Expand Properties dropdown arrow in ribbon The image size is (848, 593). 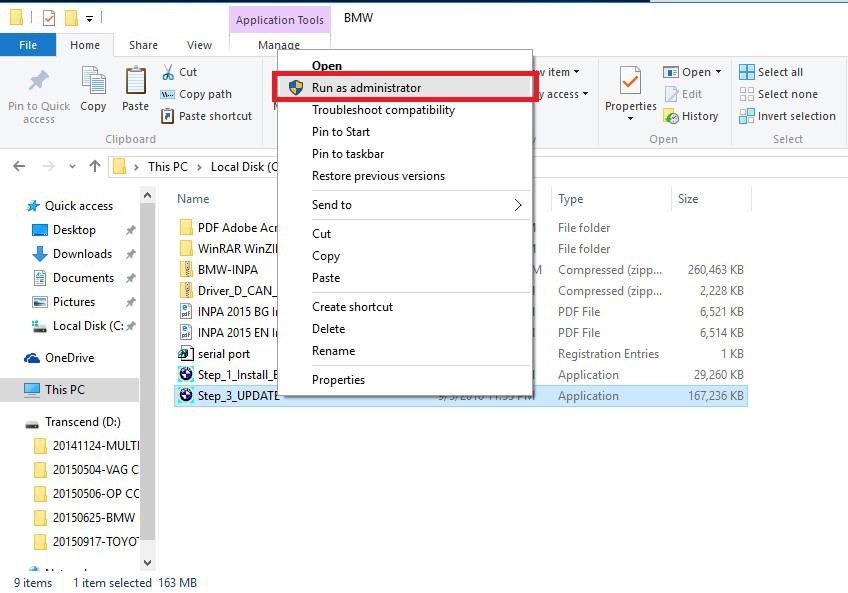coord(631,118)
